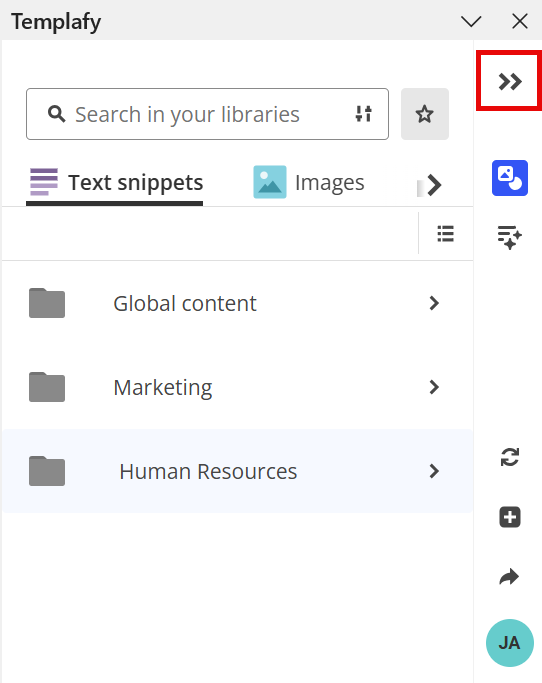
Task: Focus the Search in your libraries field
Action: tap(207, 114)
